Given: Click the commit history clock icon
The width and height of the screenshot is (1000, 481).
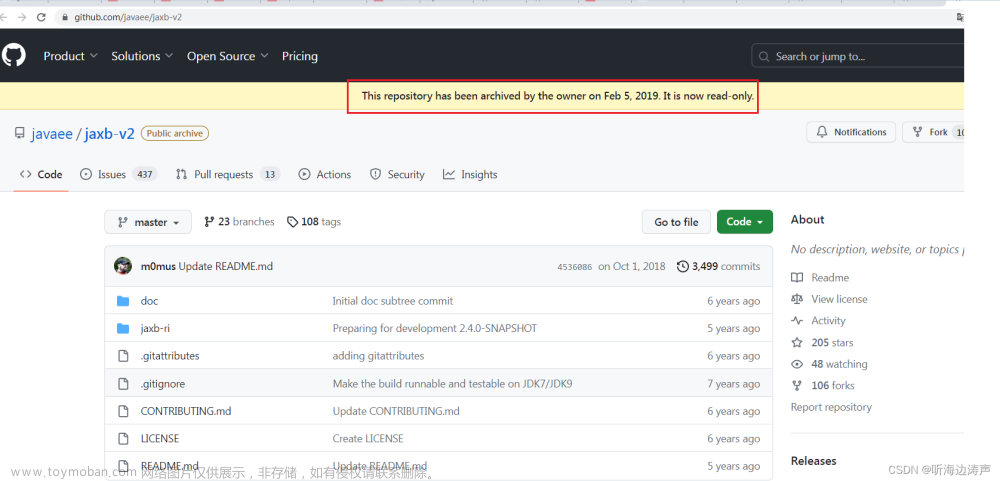Looking at the screenshot, I should [682, 266].
